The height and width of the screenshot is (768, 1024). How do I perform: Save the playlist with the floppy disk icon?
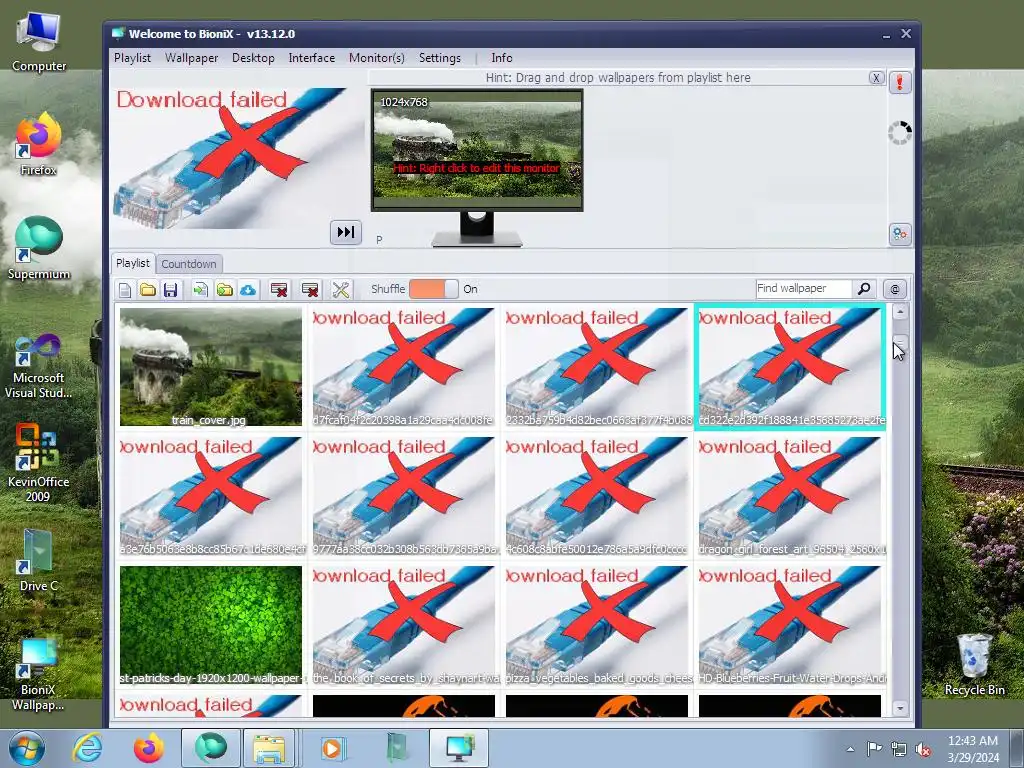pyautogui.click(x=170, y=289)
